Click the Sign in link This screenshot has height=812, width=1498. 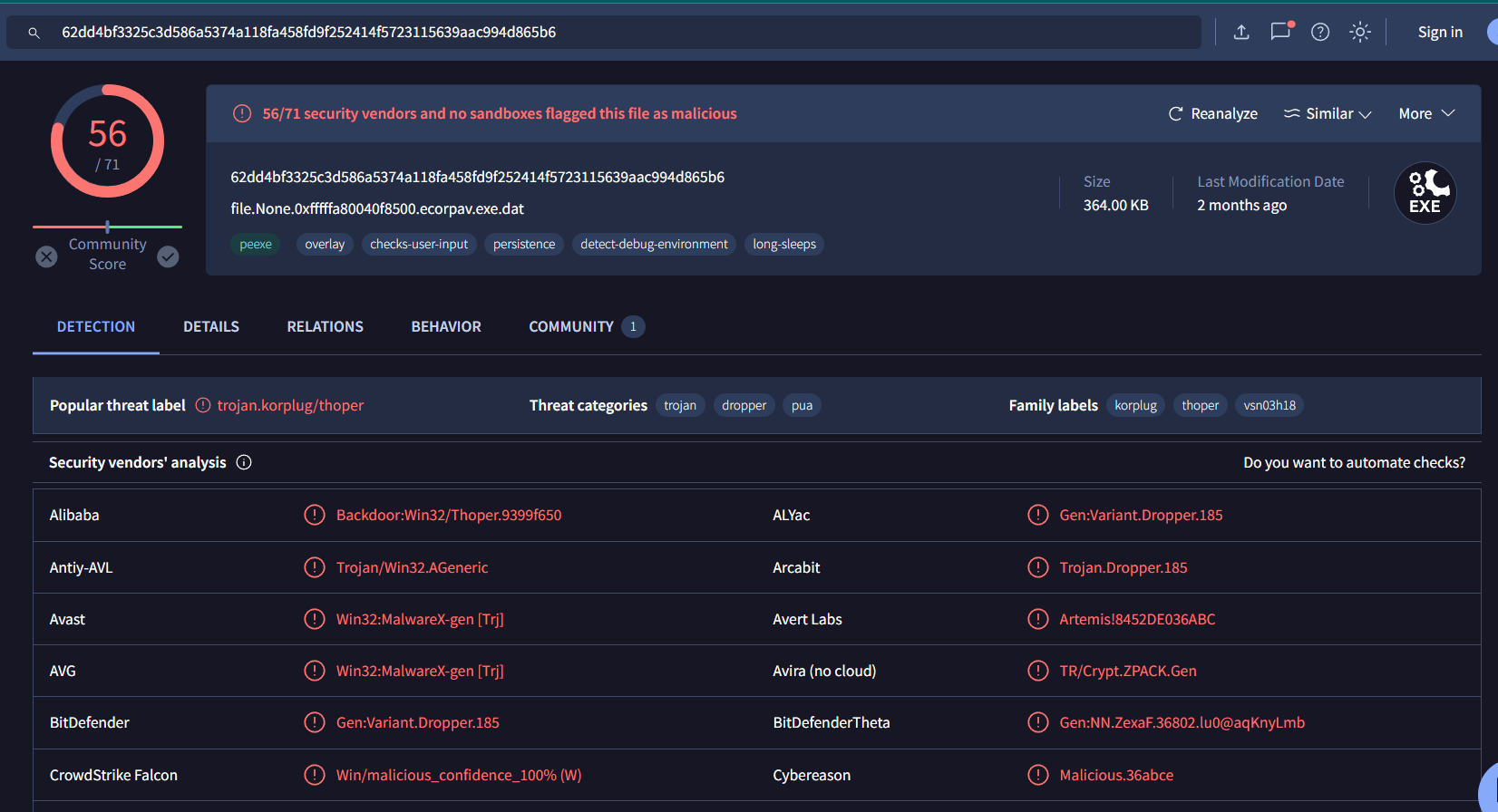[1440, 33]
